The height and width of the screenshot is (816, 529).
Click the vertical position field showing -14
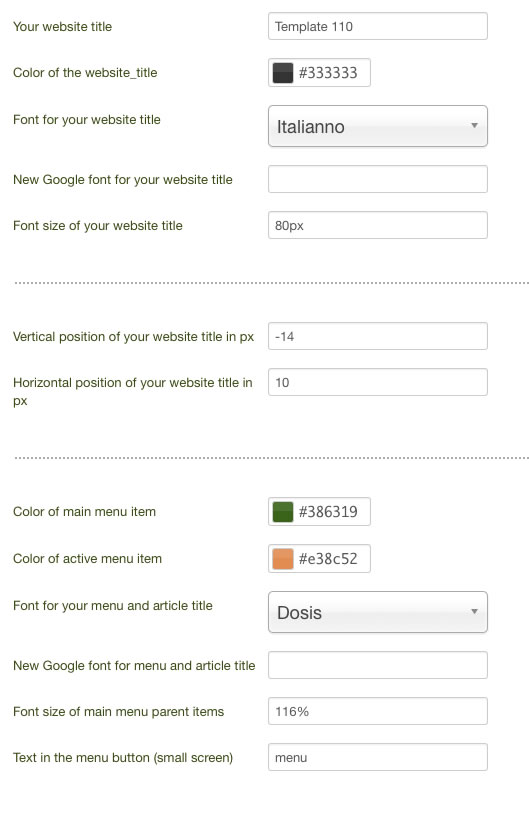click(378, 336)
